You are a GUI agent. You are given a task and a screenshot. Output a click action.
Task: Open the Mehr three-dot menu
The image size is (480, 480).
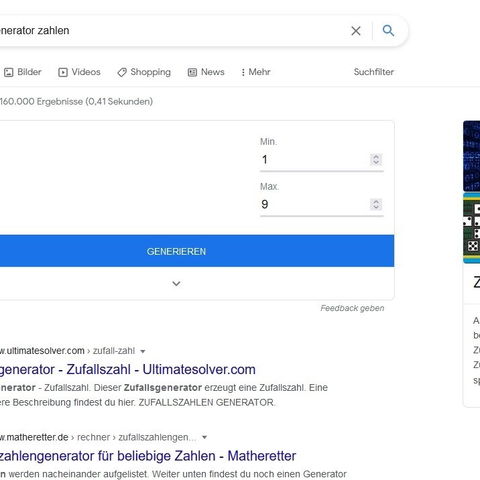coord(256,72)
